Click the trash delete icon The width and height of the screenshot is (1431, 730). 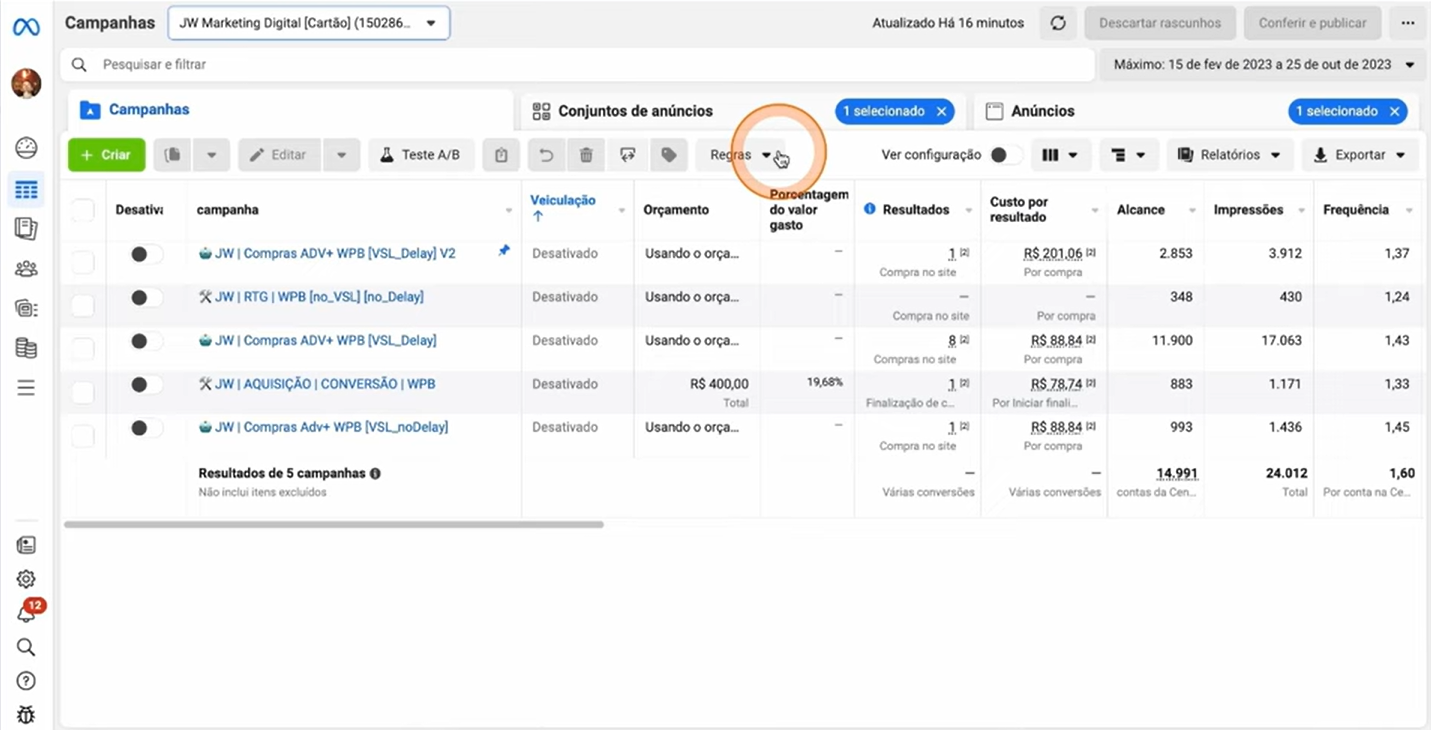[586, 155]
